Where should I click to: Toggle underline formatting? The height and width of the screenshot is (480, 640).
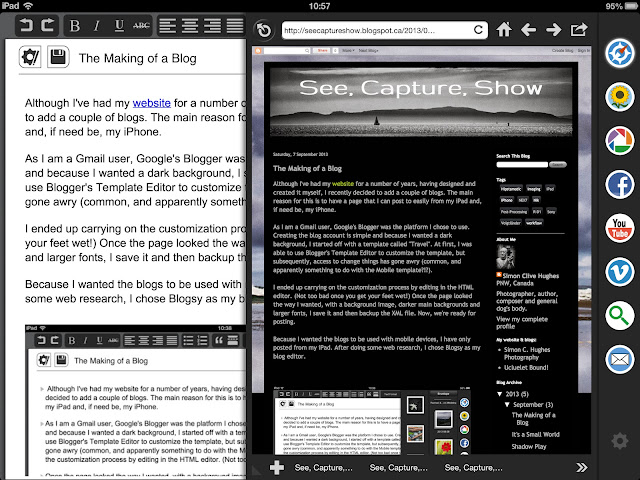(x=119, y=26)
